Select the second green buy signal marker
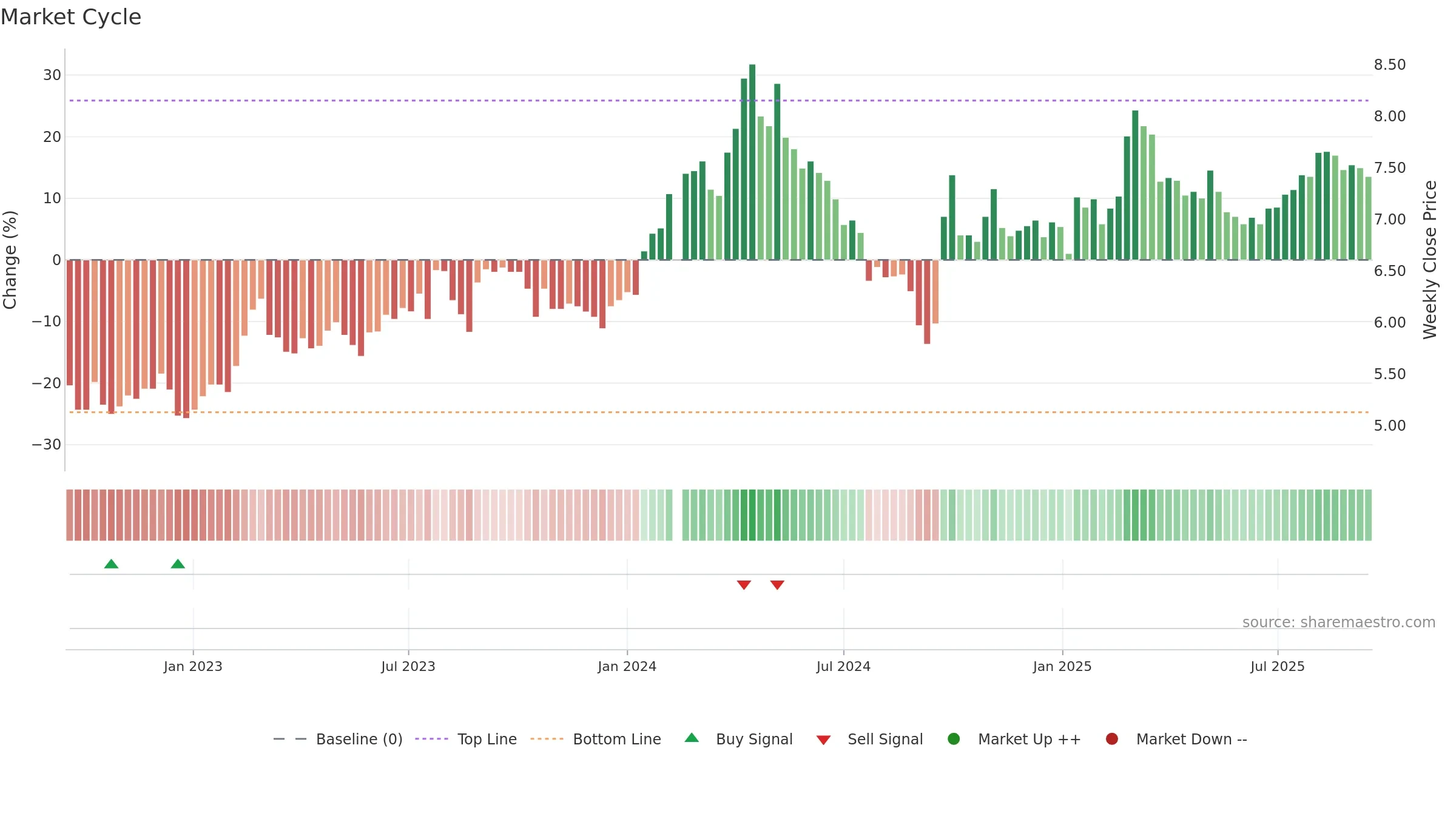The width and height of the screenshot is (1456, 819). pos(178,564)
